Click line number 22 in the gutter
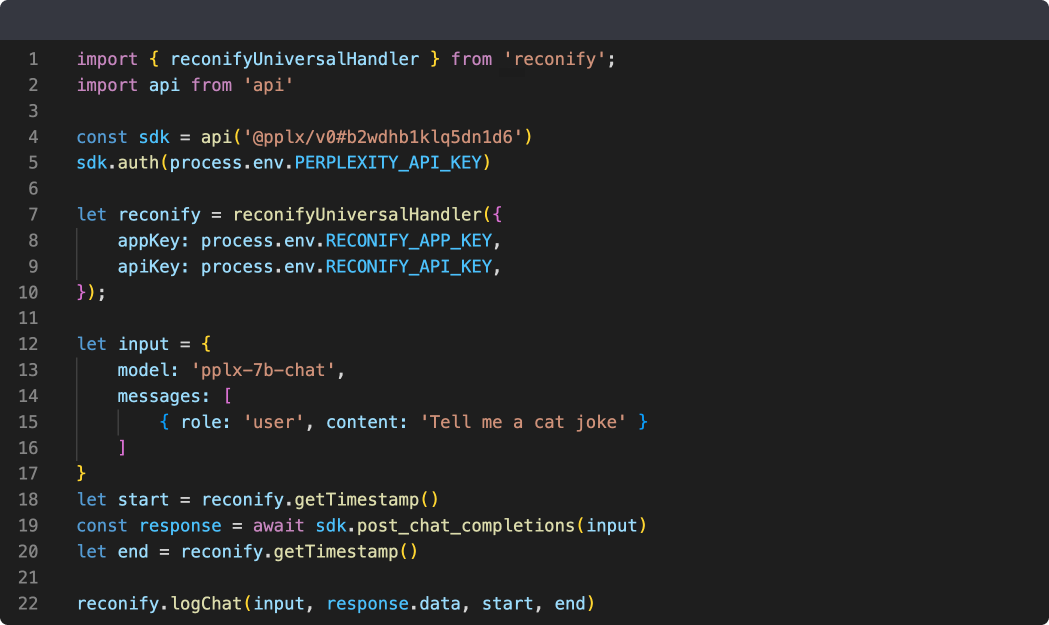The height and width of the screenshot is (625, 1049). (x=28, y=603)
